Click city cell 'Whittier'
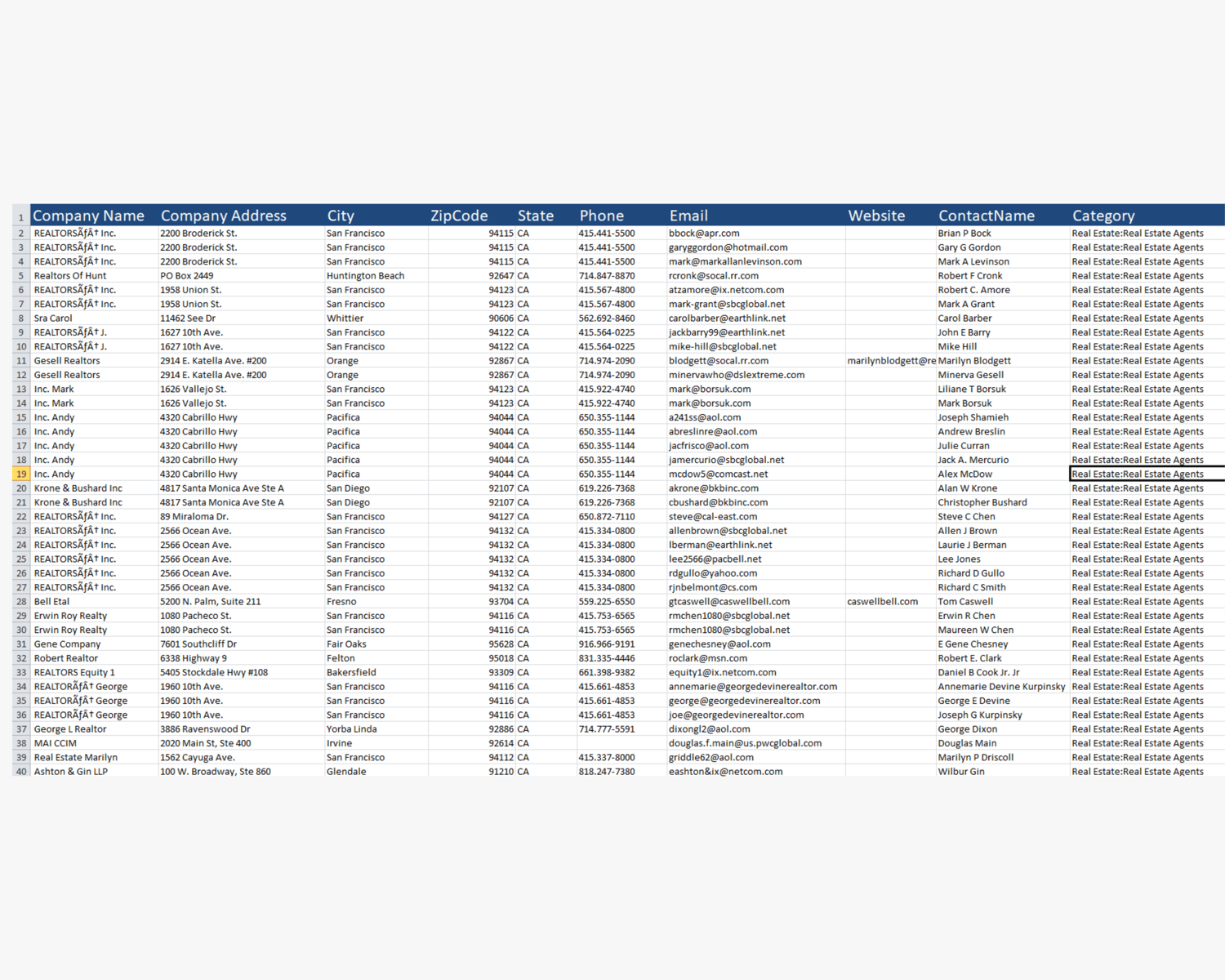The width and height of the screenshot is (1225, 980). pyautogui.click(x=376, y=318)
